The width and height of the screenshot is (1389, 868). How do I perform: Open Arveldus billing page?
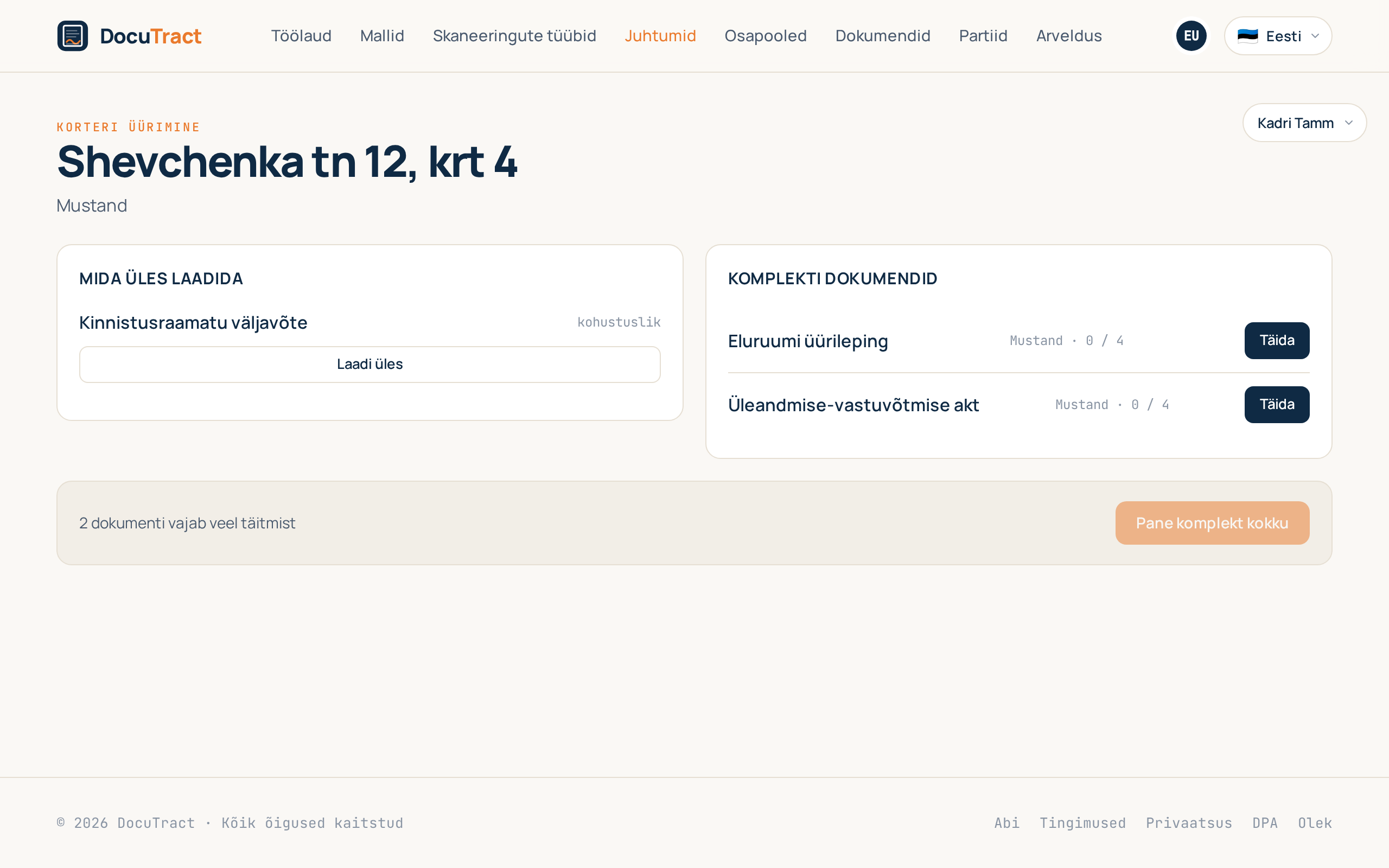[x=1069, y=36]
